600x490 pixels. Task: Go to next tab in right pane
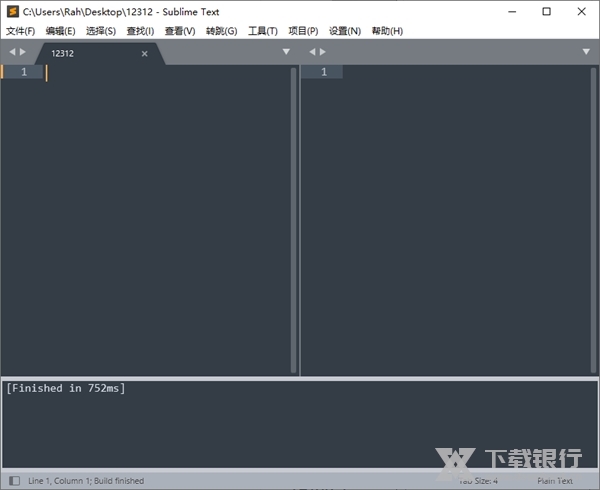[x=323, y=52]
